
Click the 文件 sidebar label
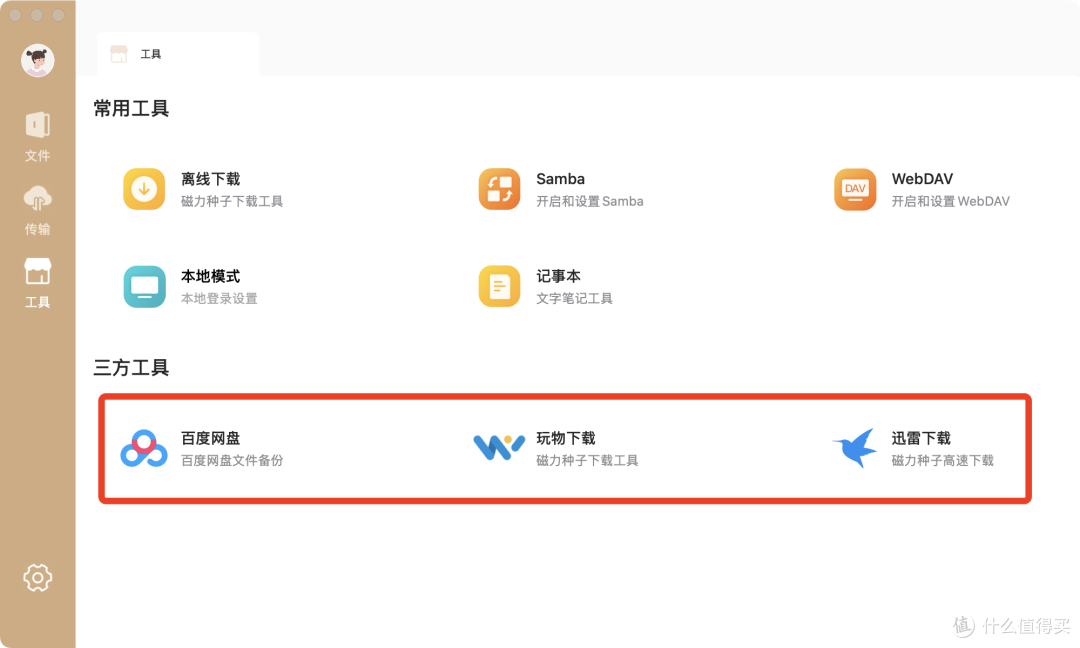[38, 156]
